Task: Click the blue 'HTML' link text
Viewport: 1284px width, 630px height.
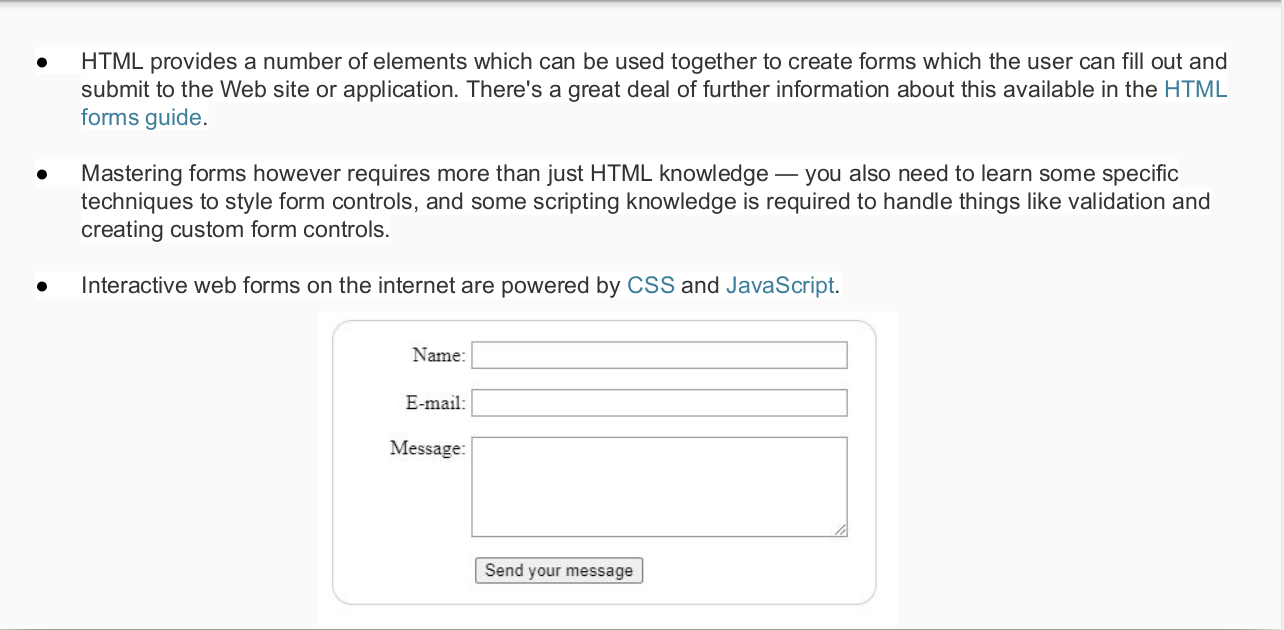Action: coord(1195,90)
